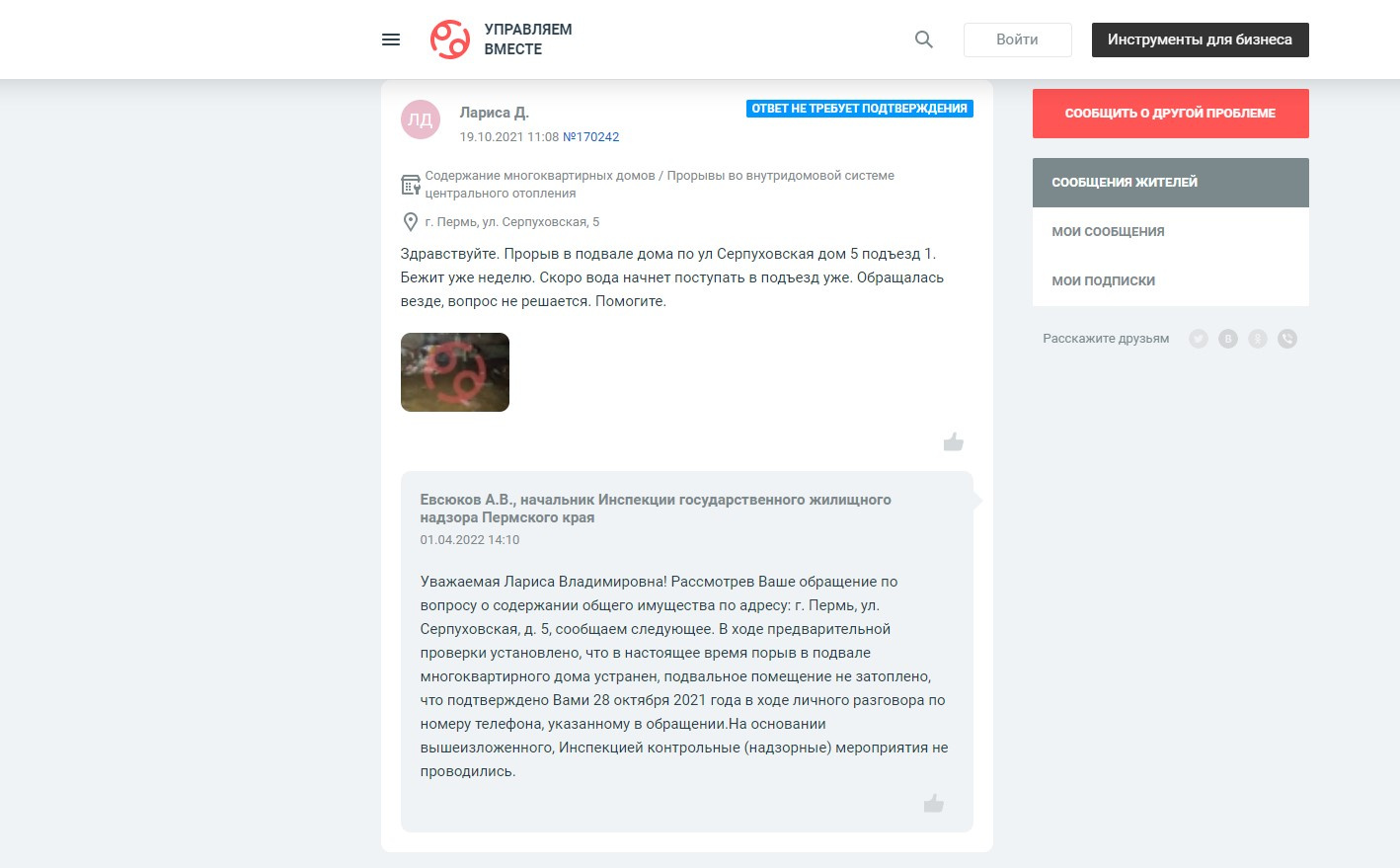Open the hamburger navigation menu
1400x868 pixels.
pyautogui.click(x=391, y=39)
